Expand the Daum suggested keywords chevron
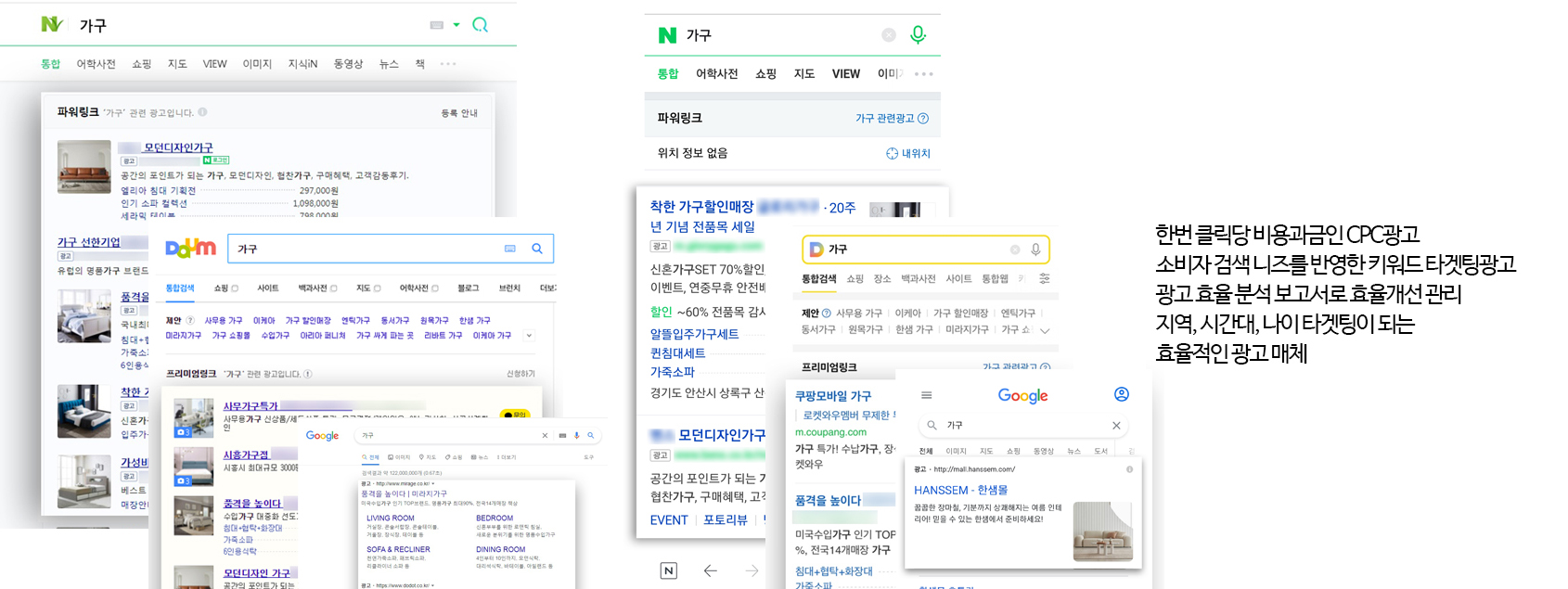This screenshot has width=1568, height=589. 529,335
